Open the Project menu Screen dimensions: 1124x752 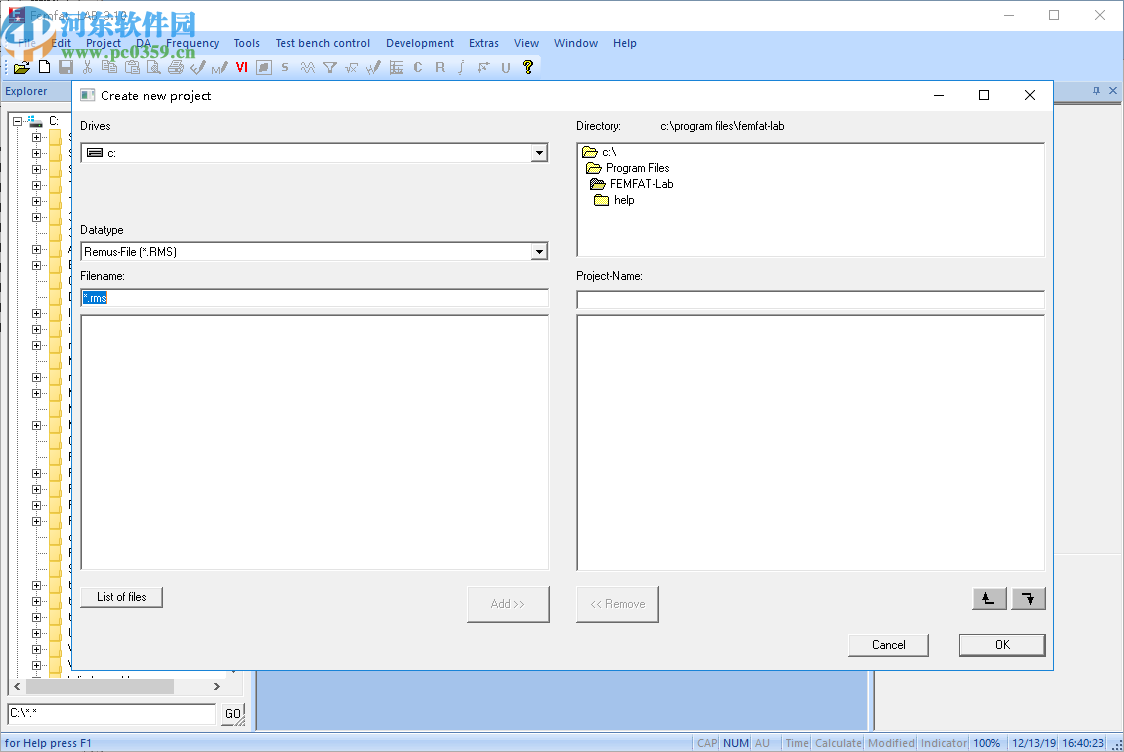click(x=103, y=43)
